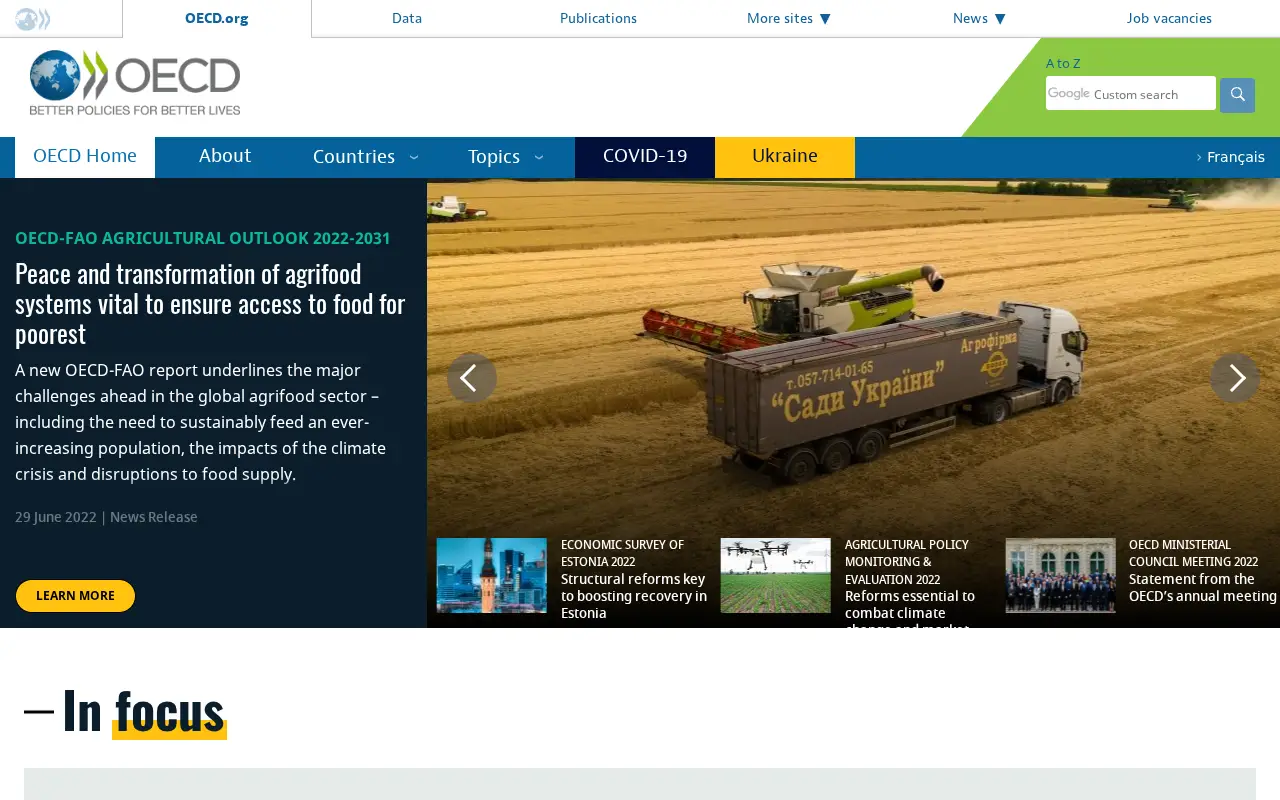
Task: Open the Ministerial Council meeting group photo thumbnail
Action: click(1060, 575)
